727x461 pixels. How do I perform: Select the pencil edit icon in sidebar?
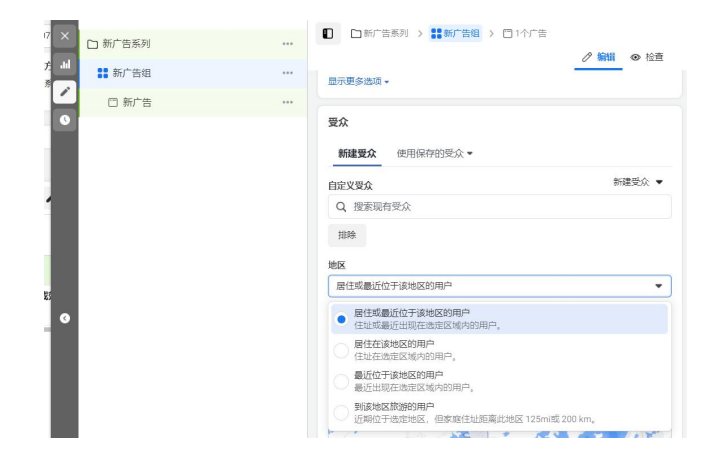coord(64,91)
